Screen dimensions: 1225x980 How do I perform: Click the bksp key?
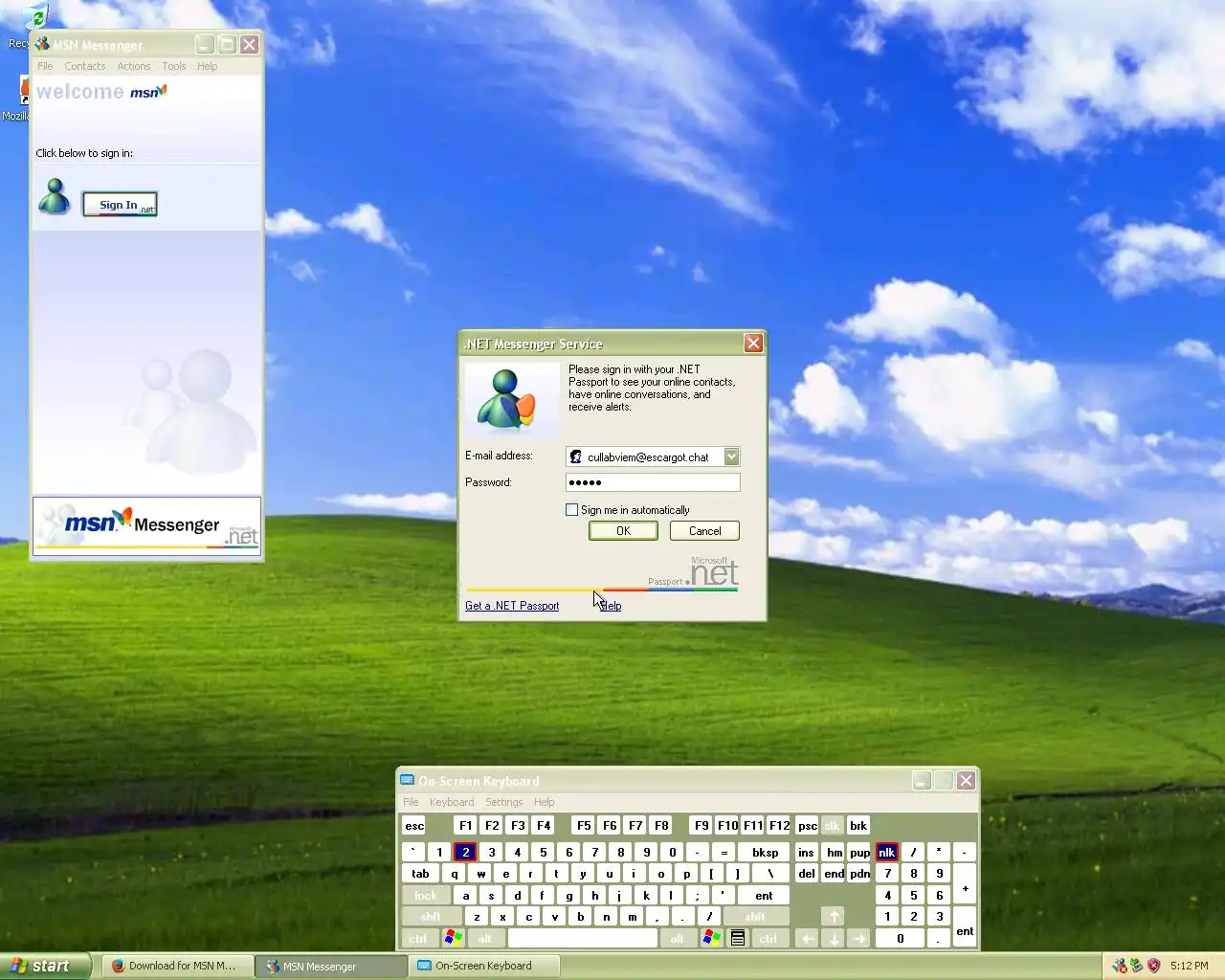tap(766, 852)
